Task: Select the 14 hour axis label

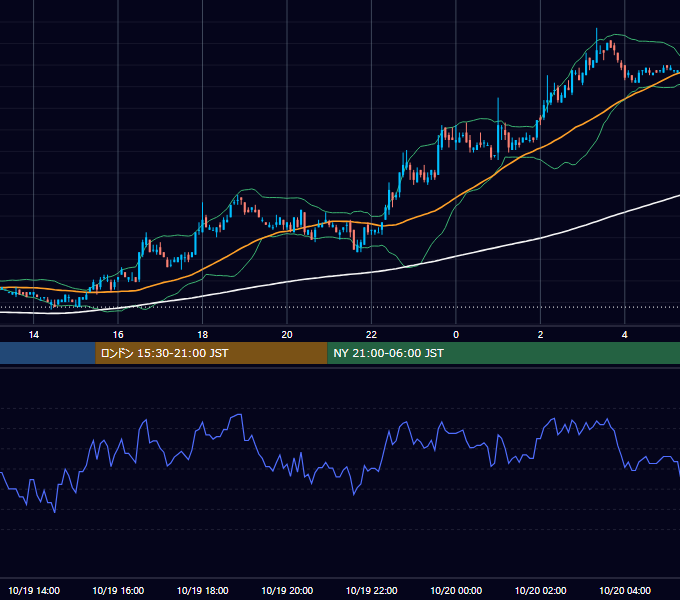Action: click(x=33, y=335)
